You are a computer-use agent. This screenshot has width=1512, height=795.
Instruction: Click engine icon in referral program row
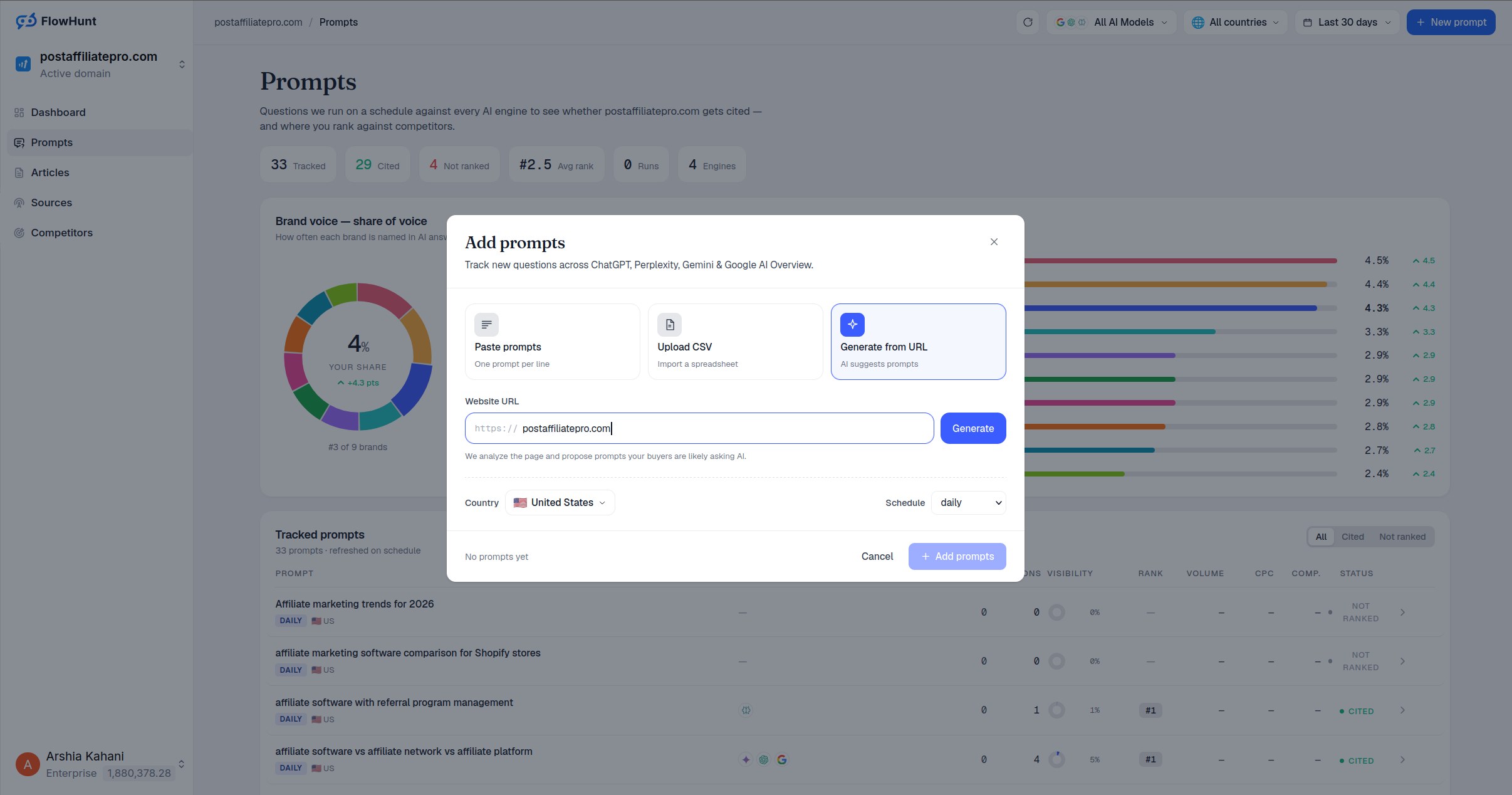click(x=746, y=710)
